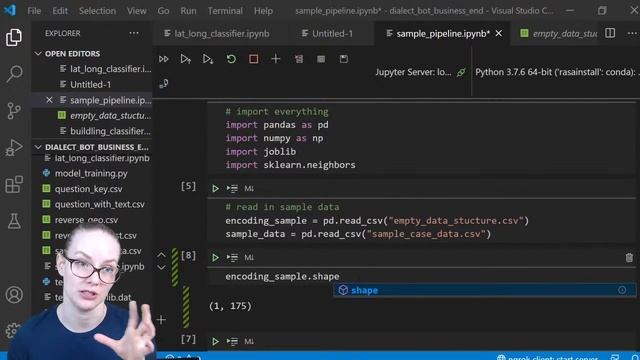Image resolution: width=640 pixels, height=360 pixels.
Task: Open the Help menu
Action: (263, 11)
